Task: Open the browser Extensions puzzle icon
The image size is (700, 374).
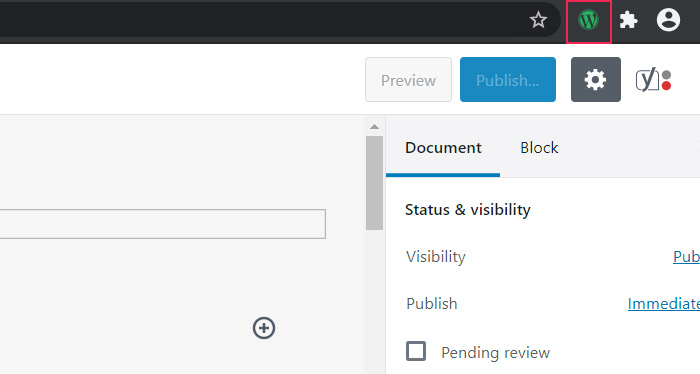Action: (628, 20)
